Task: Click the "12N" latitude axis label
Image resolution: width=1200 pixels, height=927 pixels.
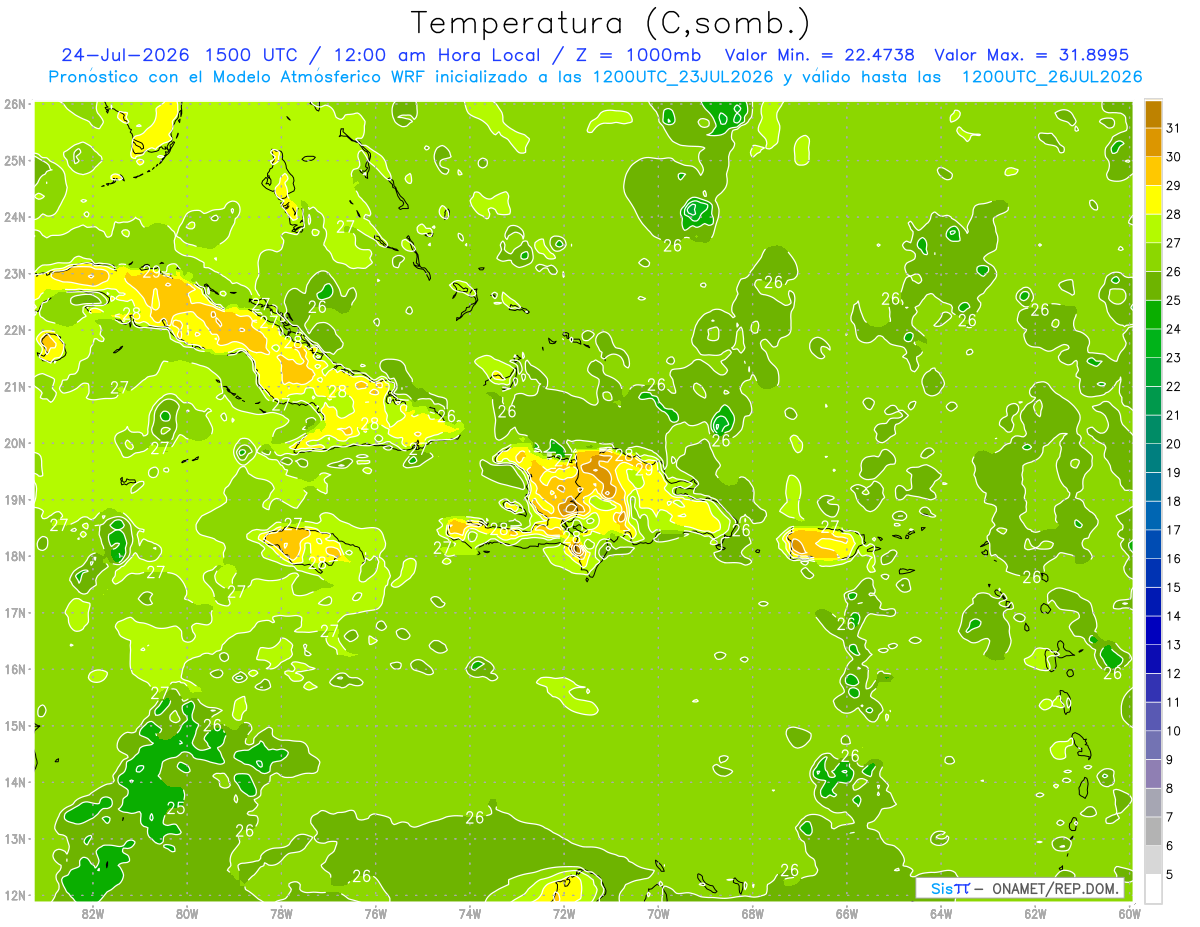Action: pos(16,894)
